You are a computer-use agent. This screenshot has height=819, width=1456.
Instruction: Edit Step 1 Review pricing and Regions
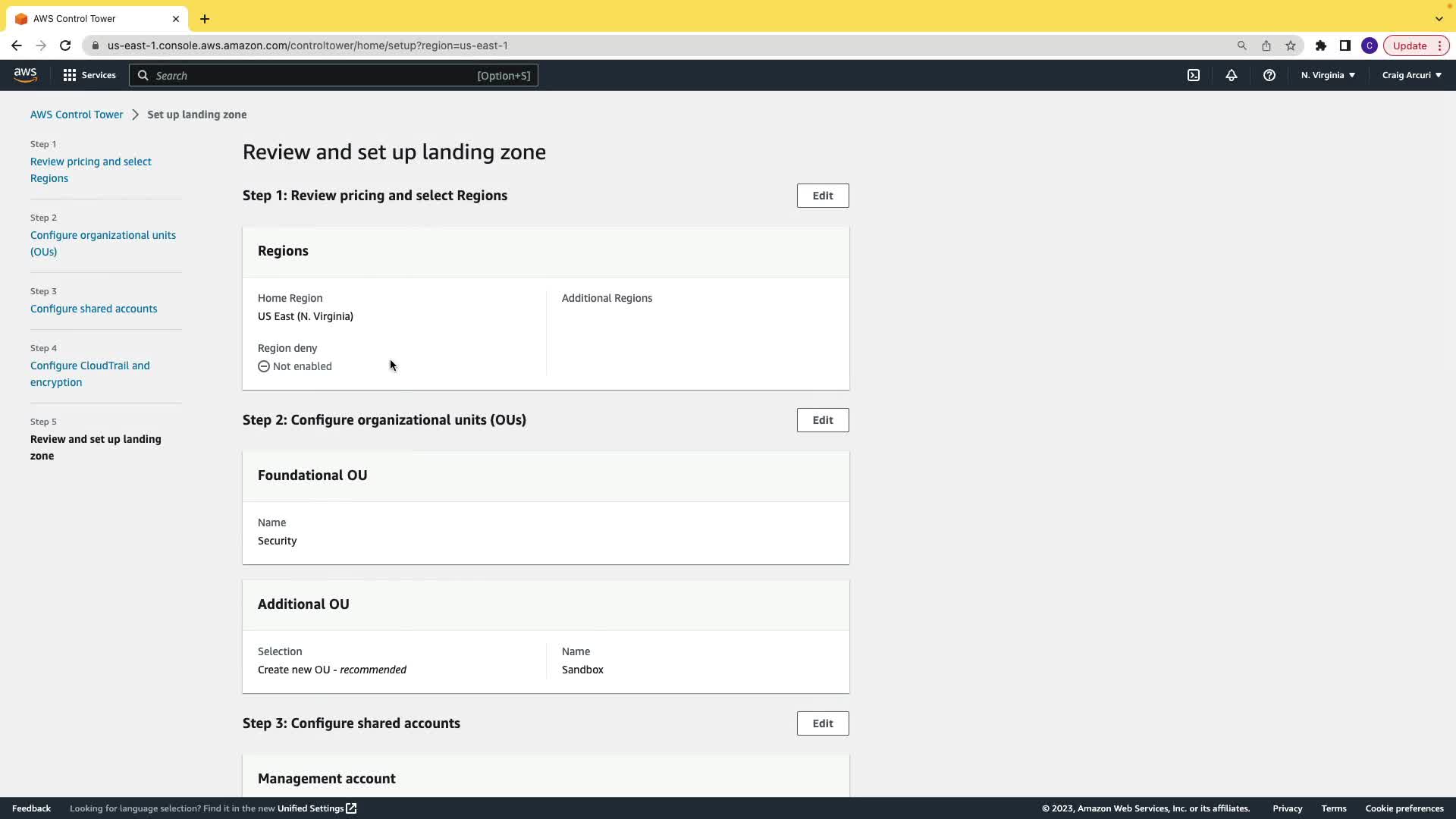point(823,196)
